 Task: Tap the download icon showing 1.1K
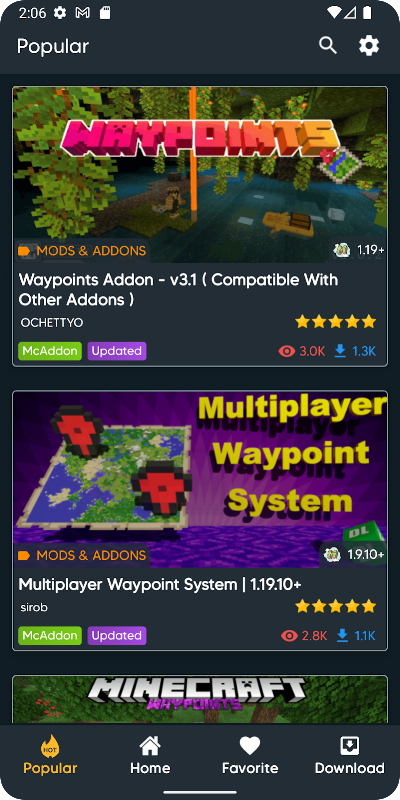coord(342,635)
